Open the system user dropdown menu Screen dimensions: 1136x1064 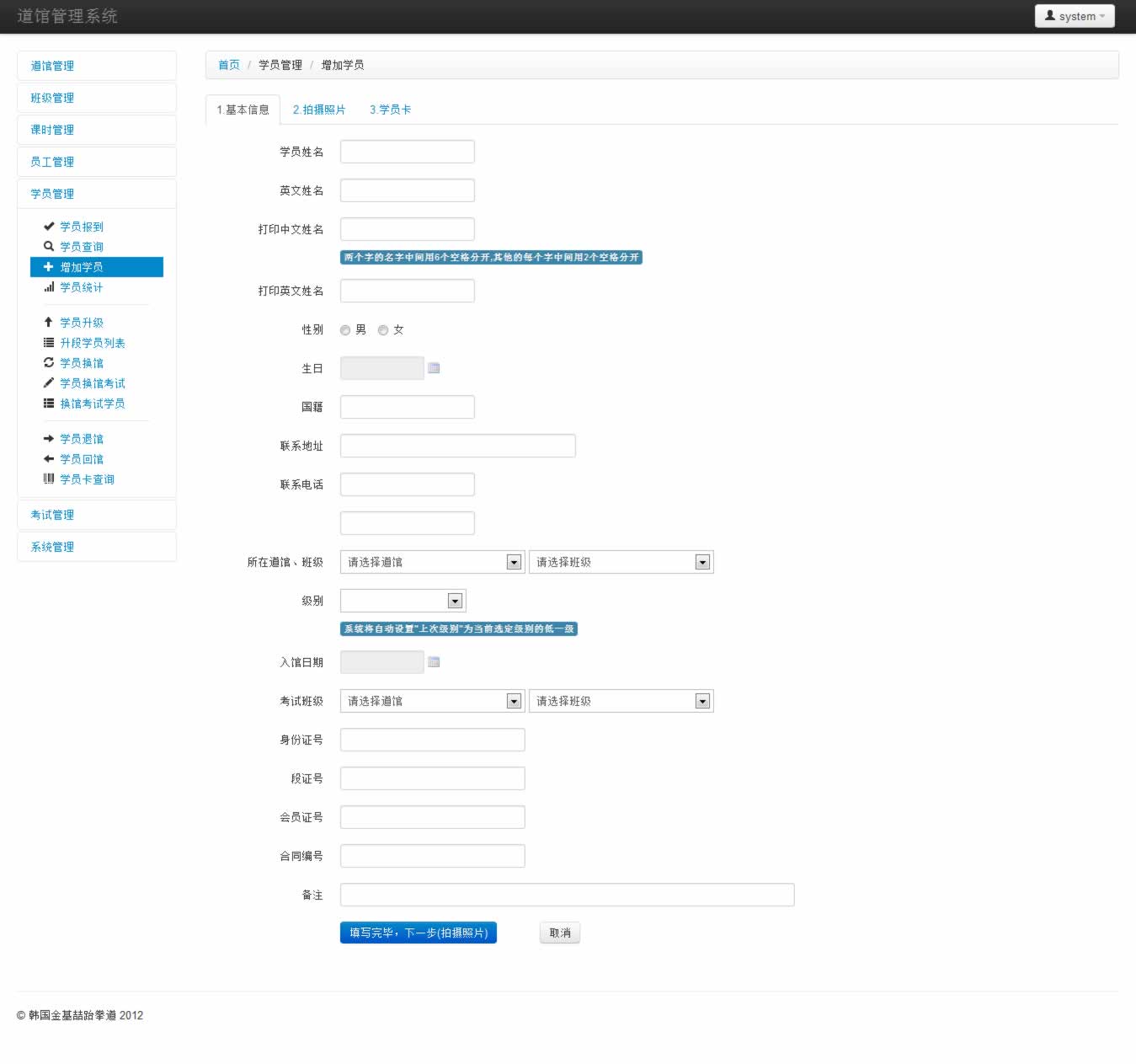(1075, 16)
